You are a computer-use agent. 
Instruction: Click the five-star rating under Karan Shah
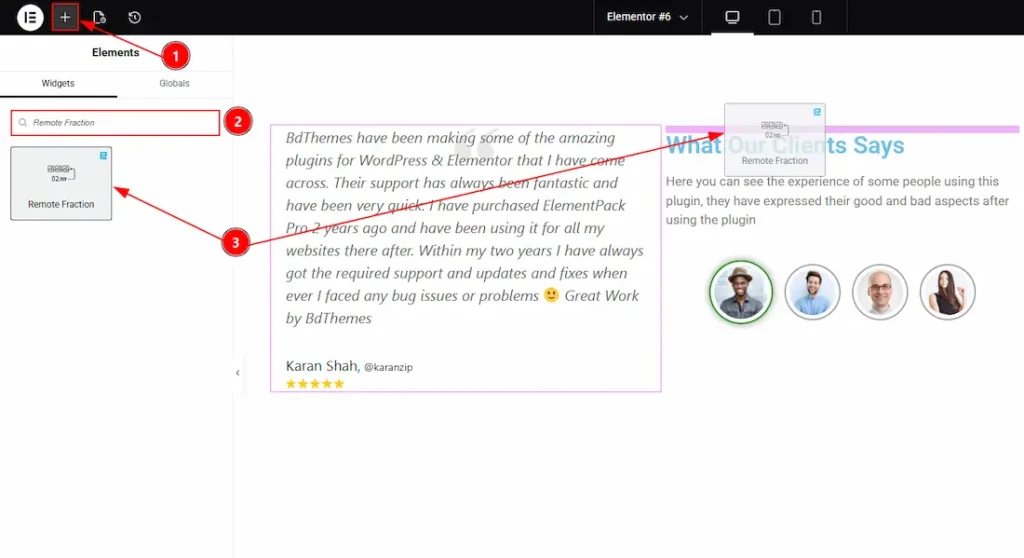[315, 384]
